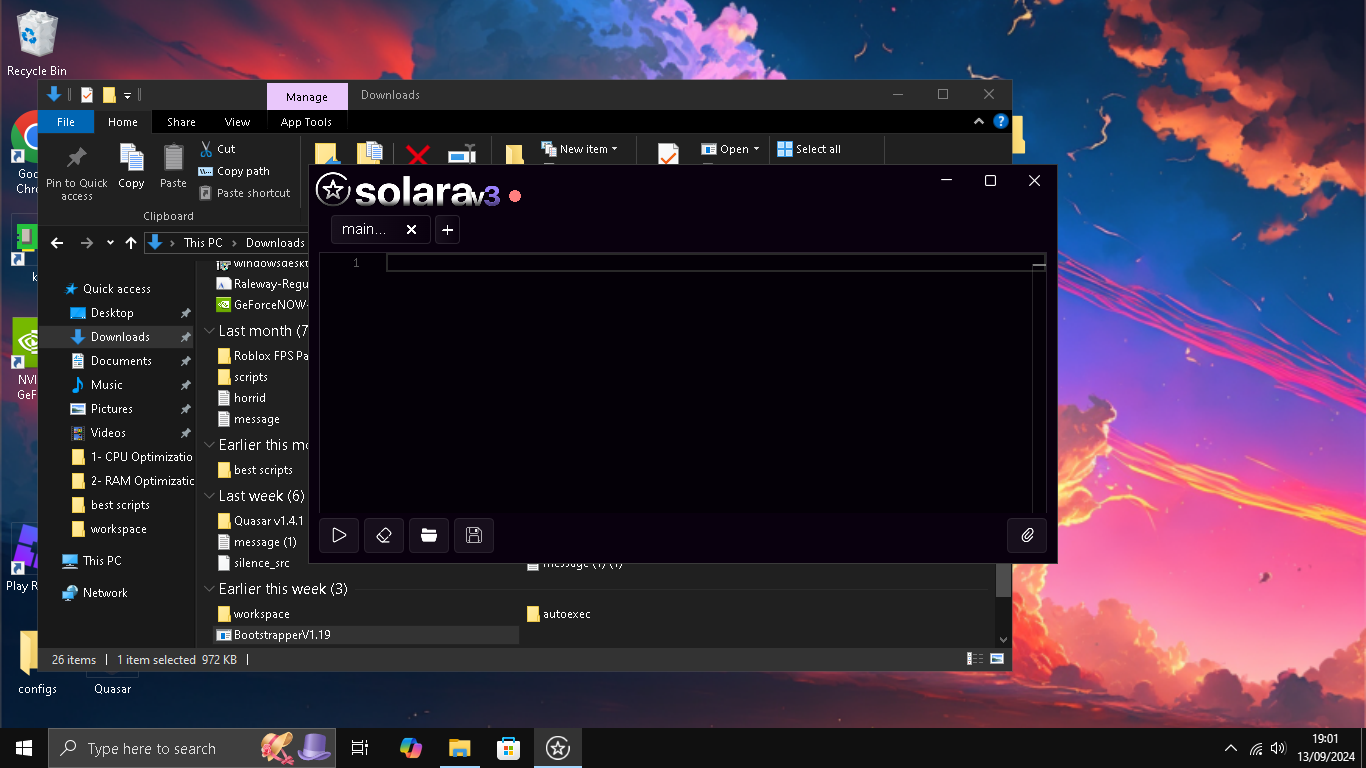Collapse the File Explorer ribbon
This screenshot has width=1366, height=768.
click(979, 122)
